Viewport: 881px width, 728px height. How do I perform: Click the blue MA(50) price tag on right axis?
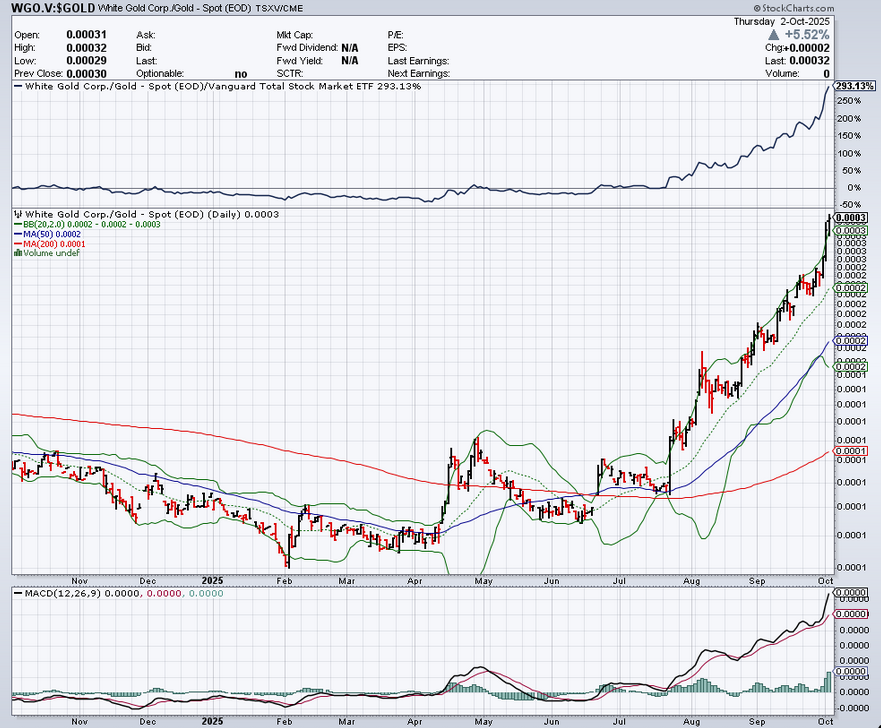coord(850,341)
